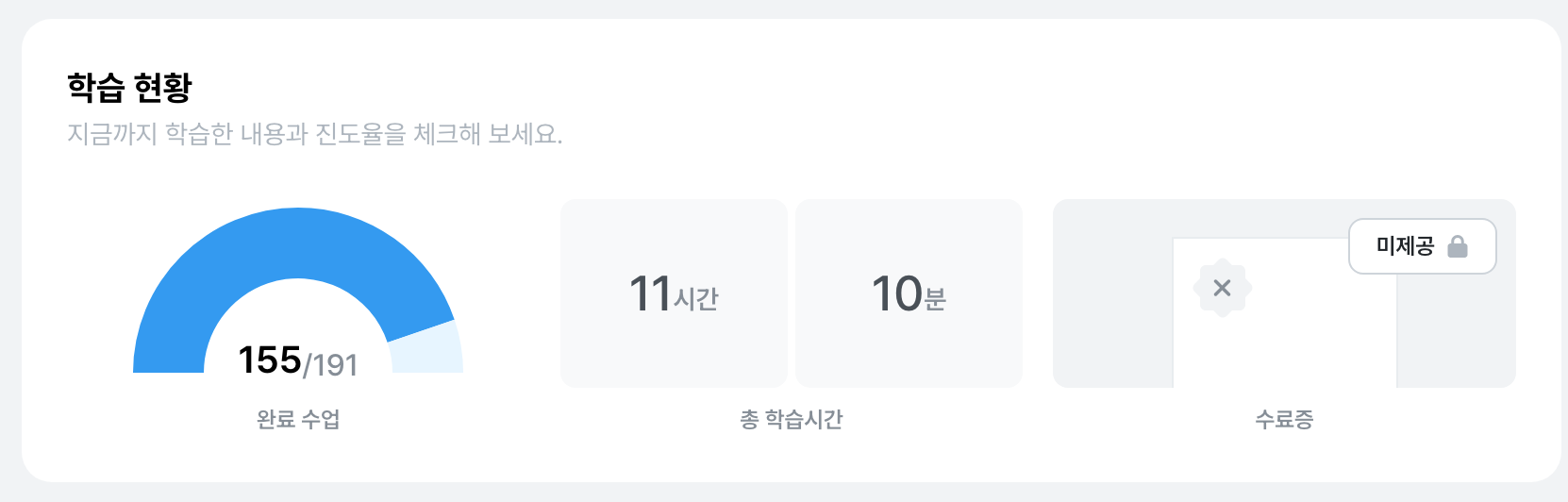Click the 시간 unit text
The height and width of the screenshot is (502, 1568).
696,298
